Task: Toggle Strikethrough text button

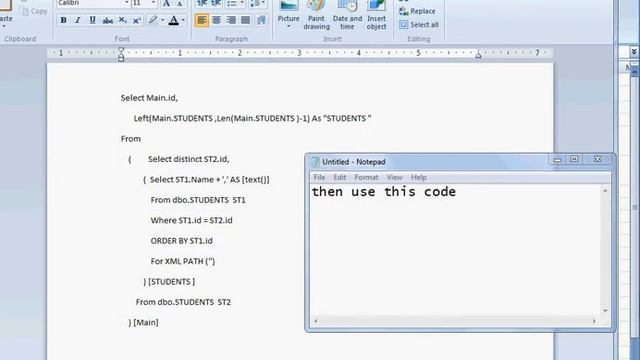Action: [107, 20]
